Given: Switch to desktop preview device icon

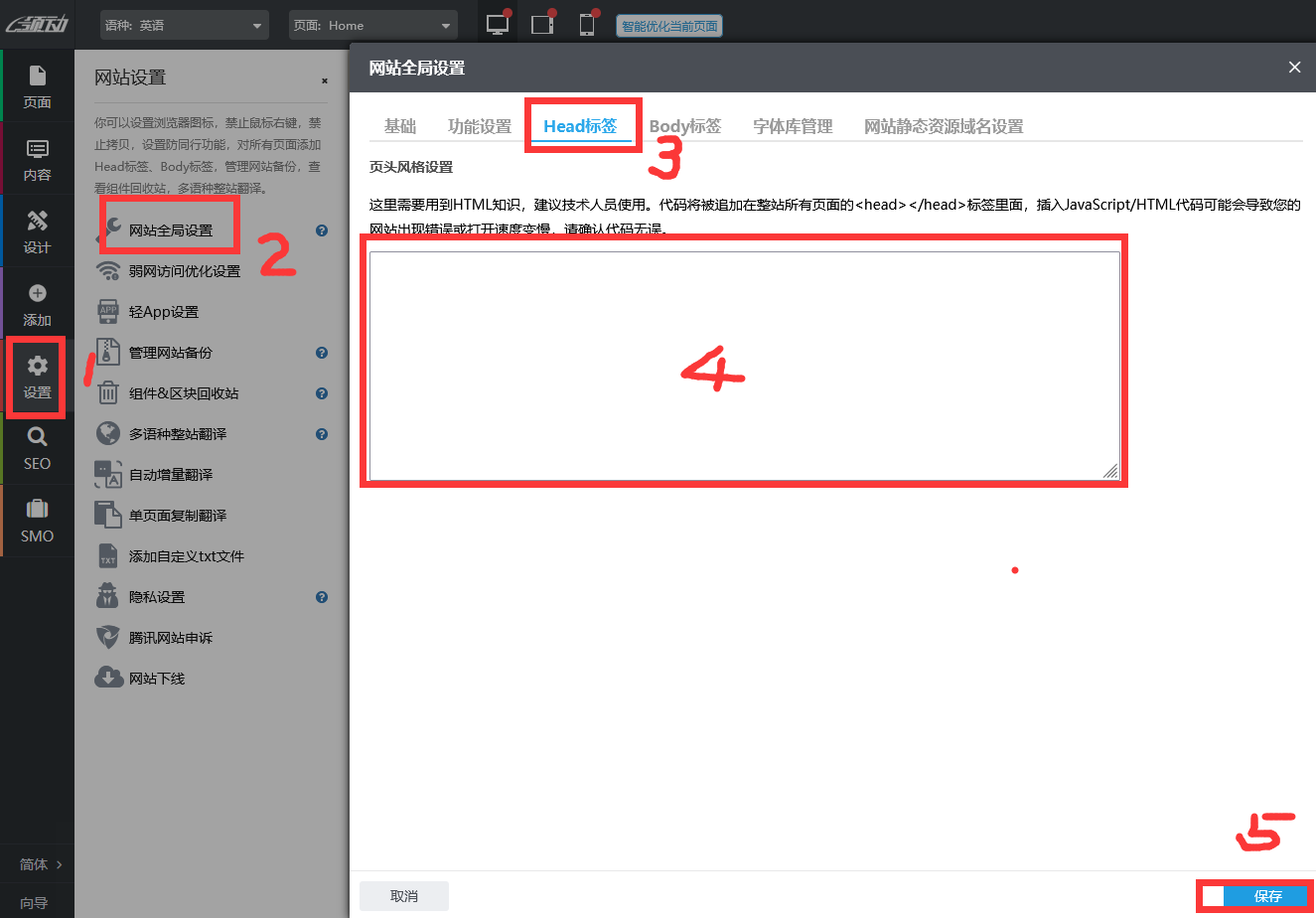Looking at the screenshot, I should click(x=497, y=25).
